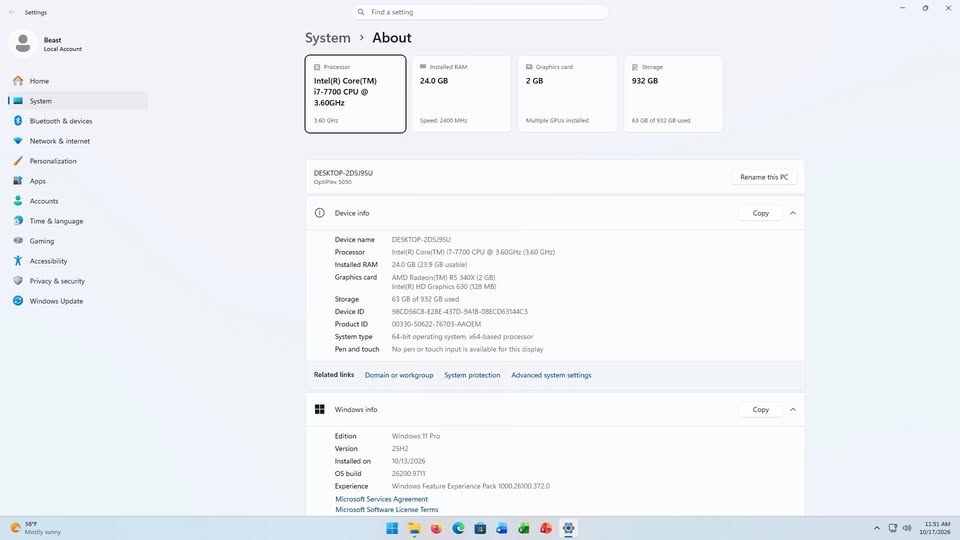Open the Domain or workgroup link
The height and width of the screenshot is (540, 960).
399,375
